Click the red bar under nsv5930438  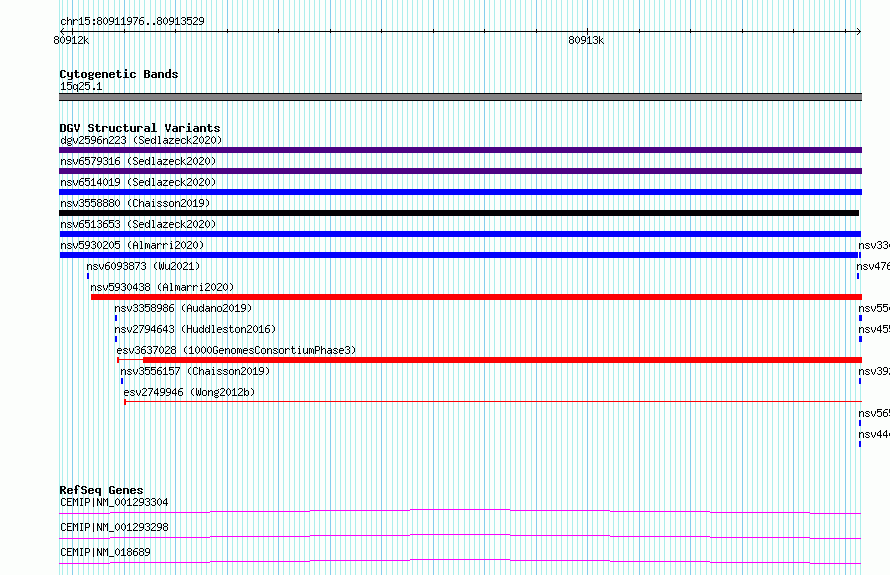pyautogui.click(x=476, y=297)
